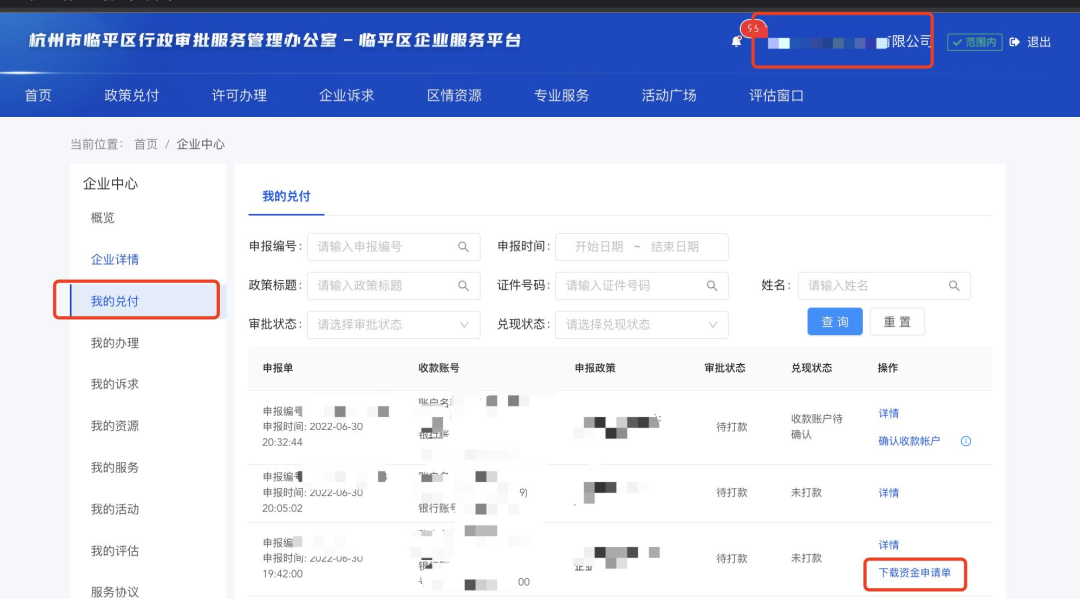Select 我的评估 in the sidebar

[114, 551]
